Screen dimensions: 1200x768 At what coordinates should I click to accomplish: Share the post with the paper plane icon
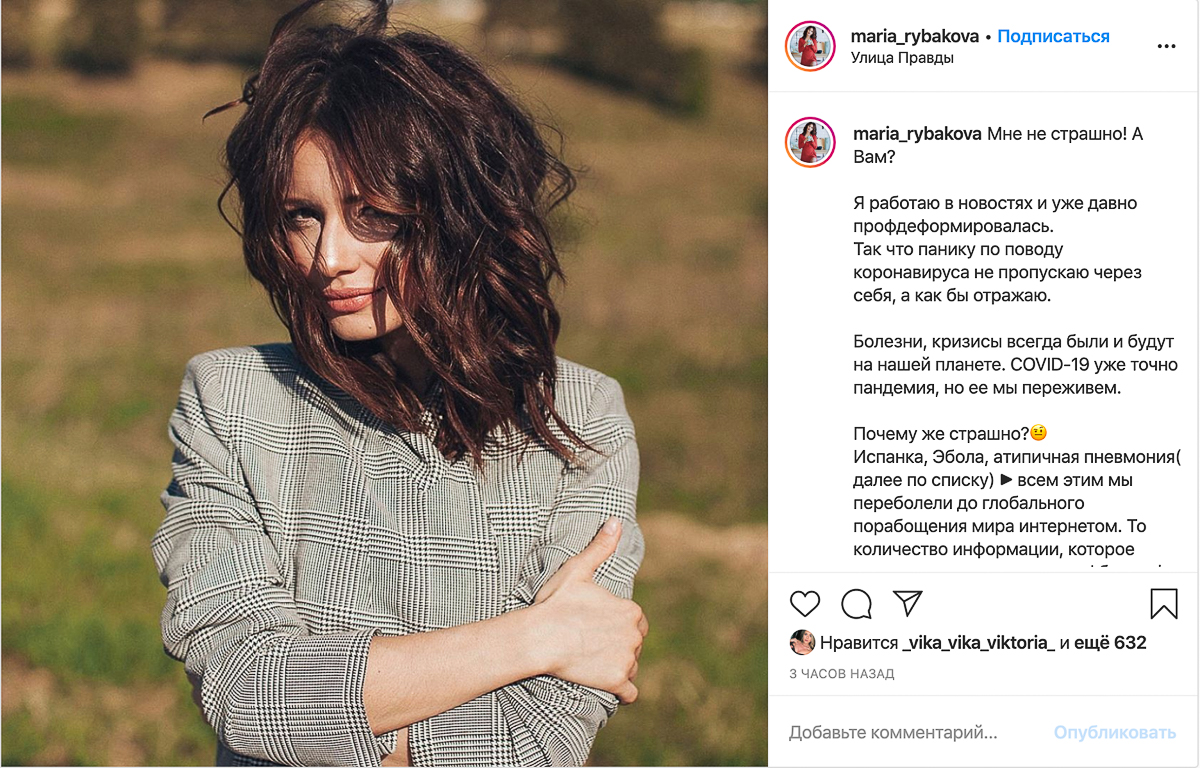907,603
